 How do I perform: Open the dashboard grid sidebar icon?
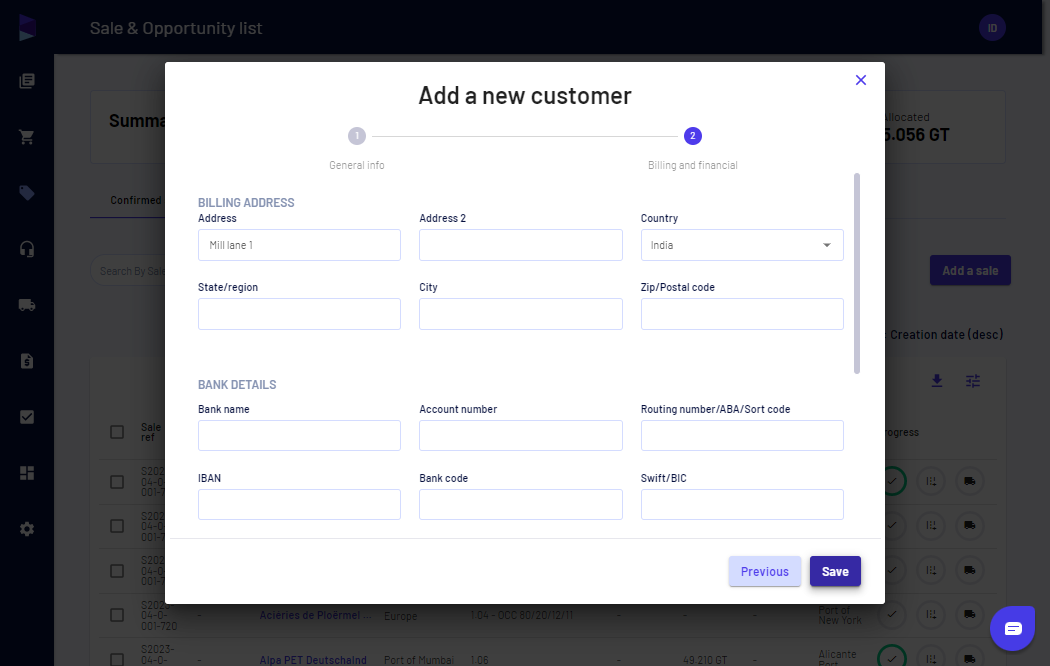point(27,473)
